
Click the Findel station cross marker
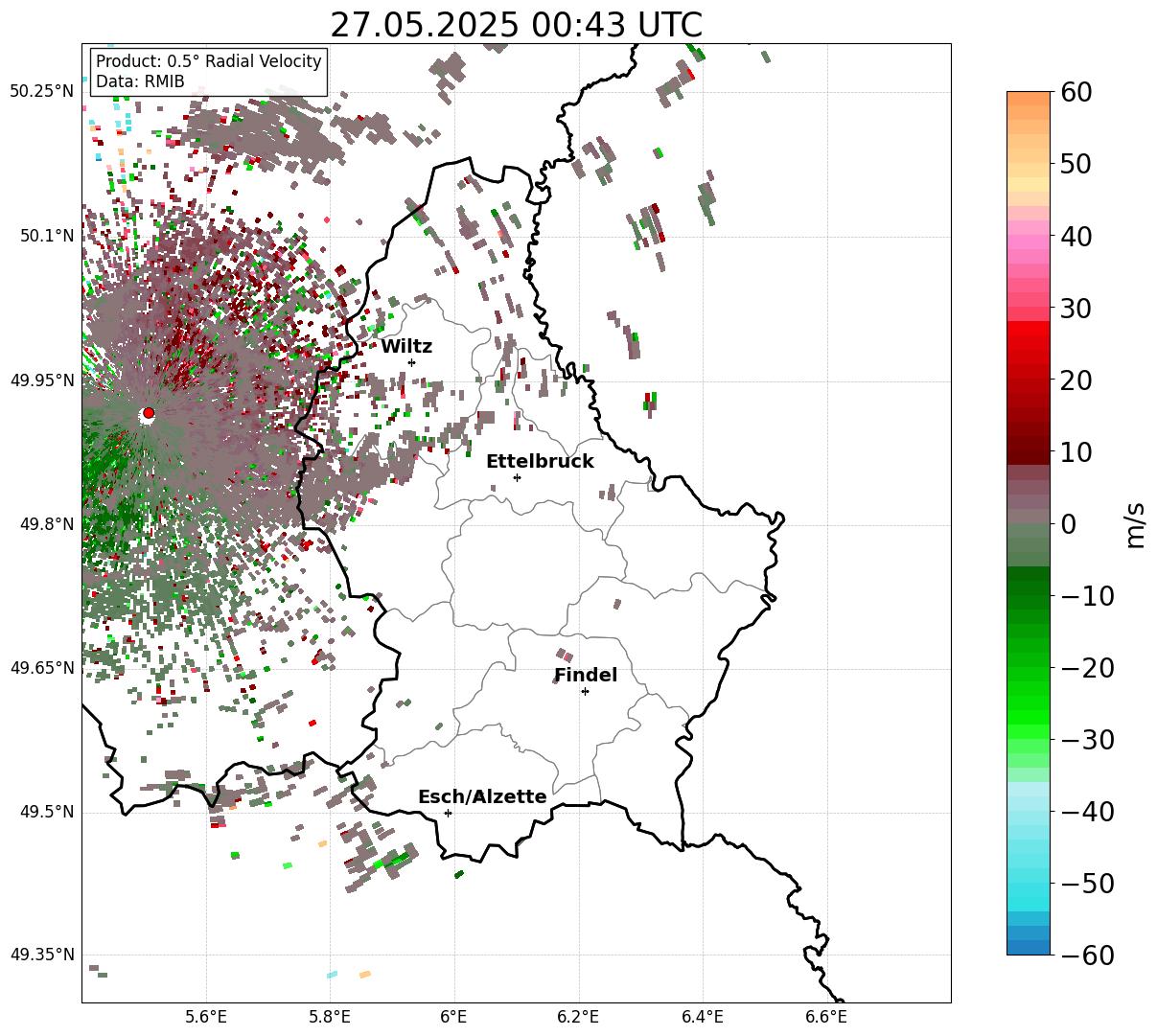(x=585, y=691)
